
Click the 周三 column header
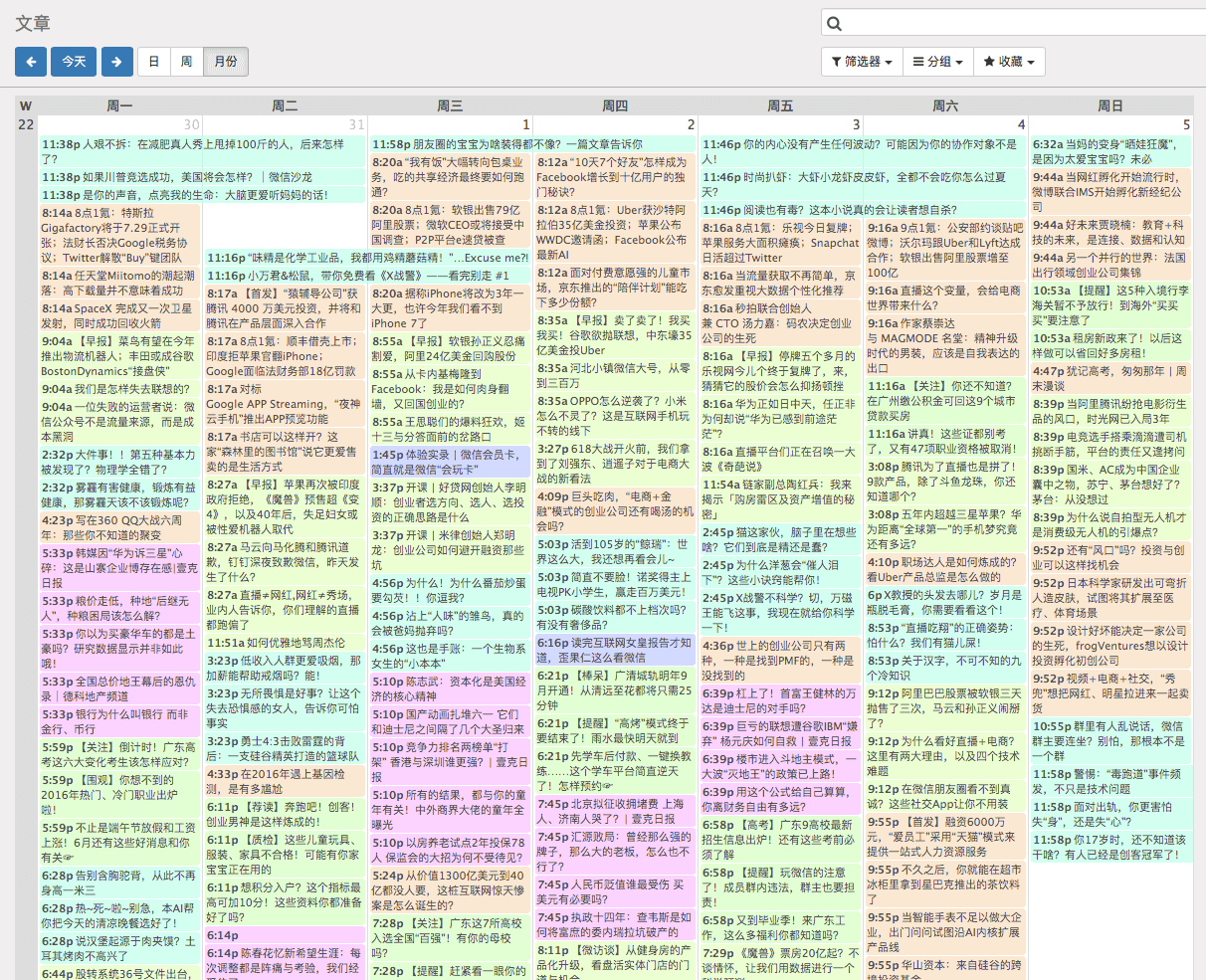(x=450, y=105)
